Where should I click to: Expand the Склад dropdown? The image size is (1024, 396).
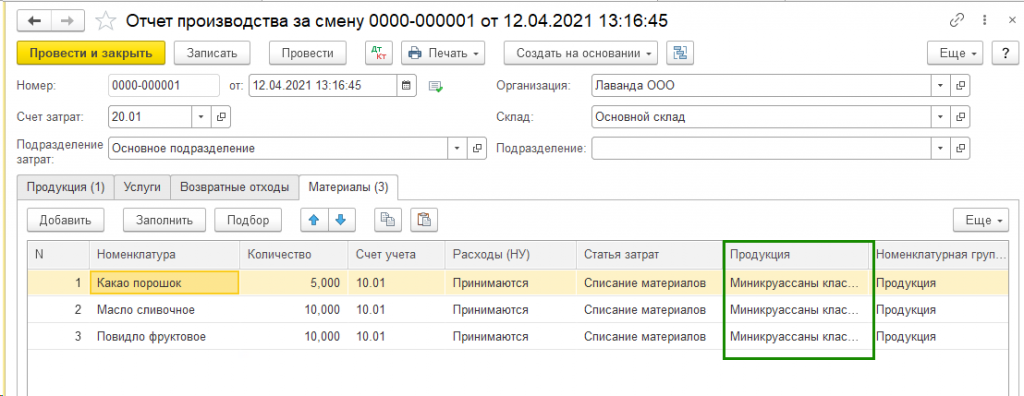tap(940, 117)
